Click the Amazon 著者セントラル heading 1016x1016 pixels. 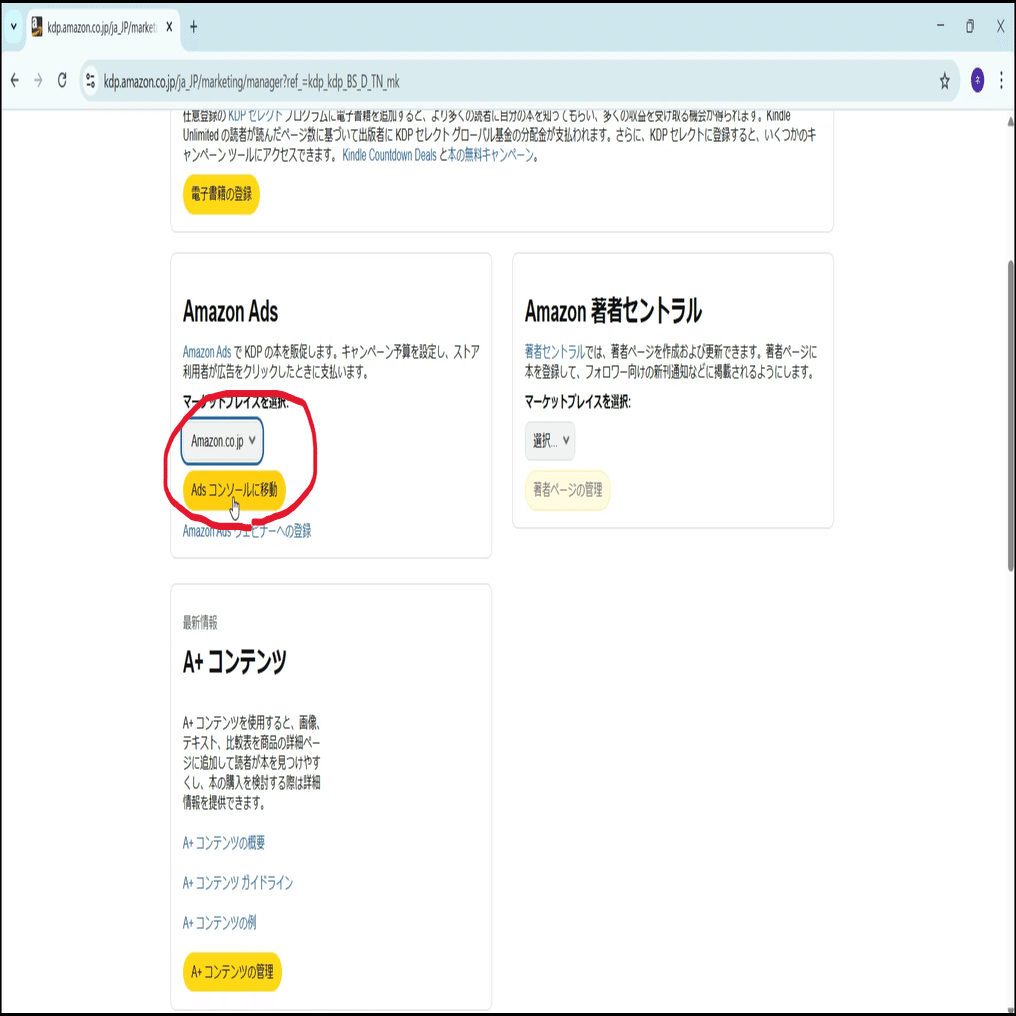pyautogui.click(x=613, y=311)
